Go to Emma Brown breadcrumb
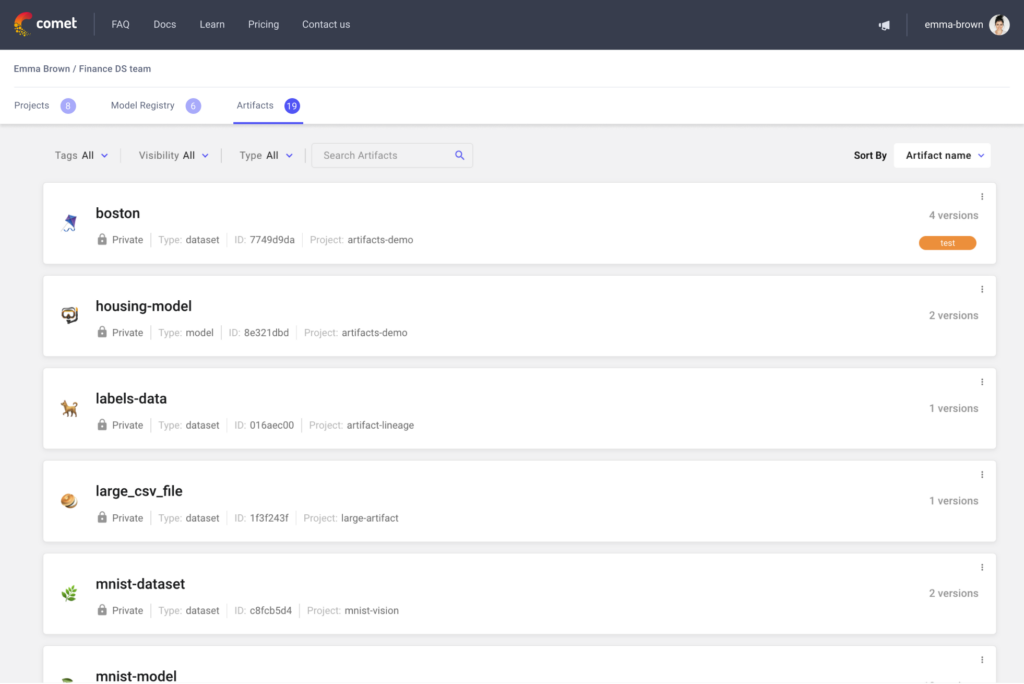 tap(42, 69)
